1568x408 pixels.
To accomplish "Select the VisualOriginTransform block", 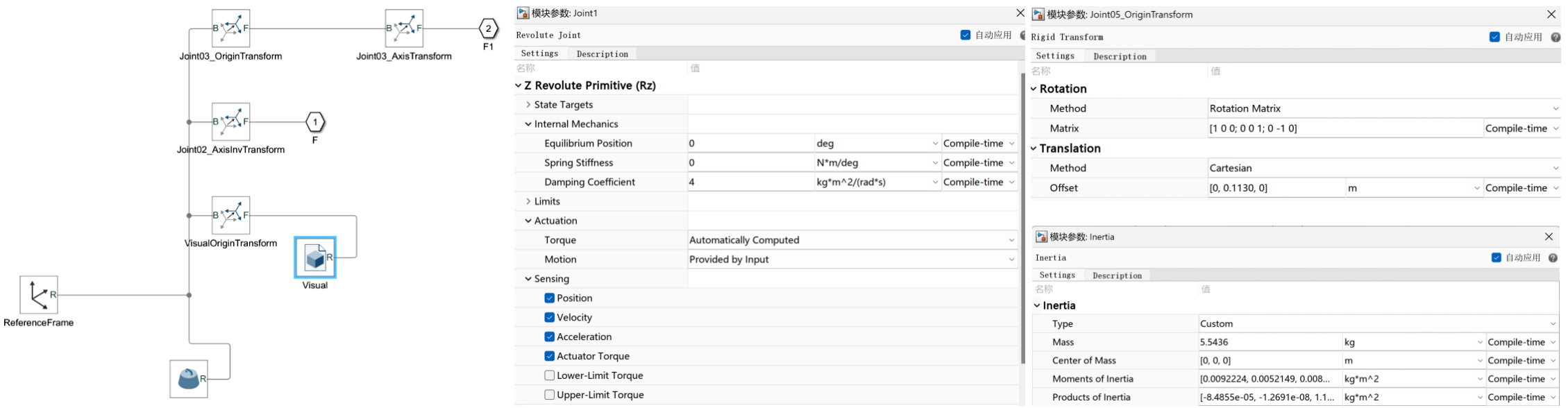I will 230,216.
